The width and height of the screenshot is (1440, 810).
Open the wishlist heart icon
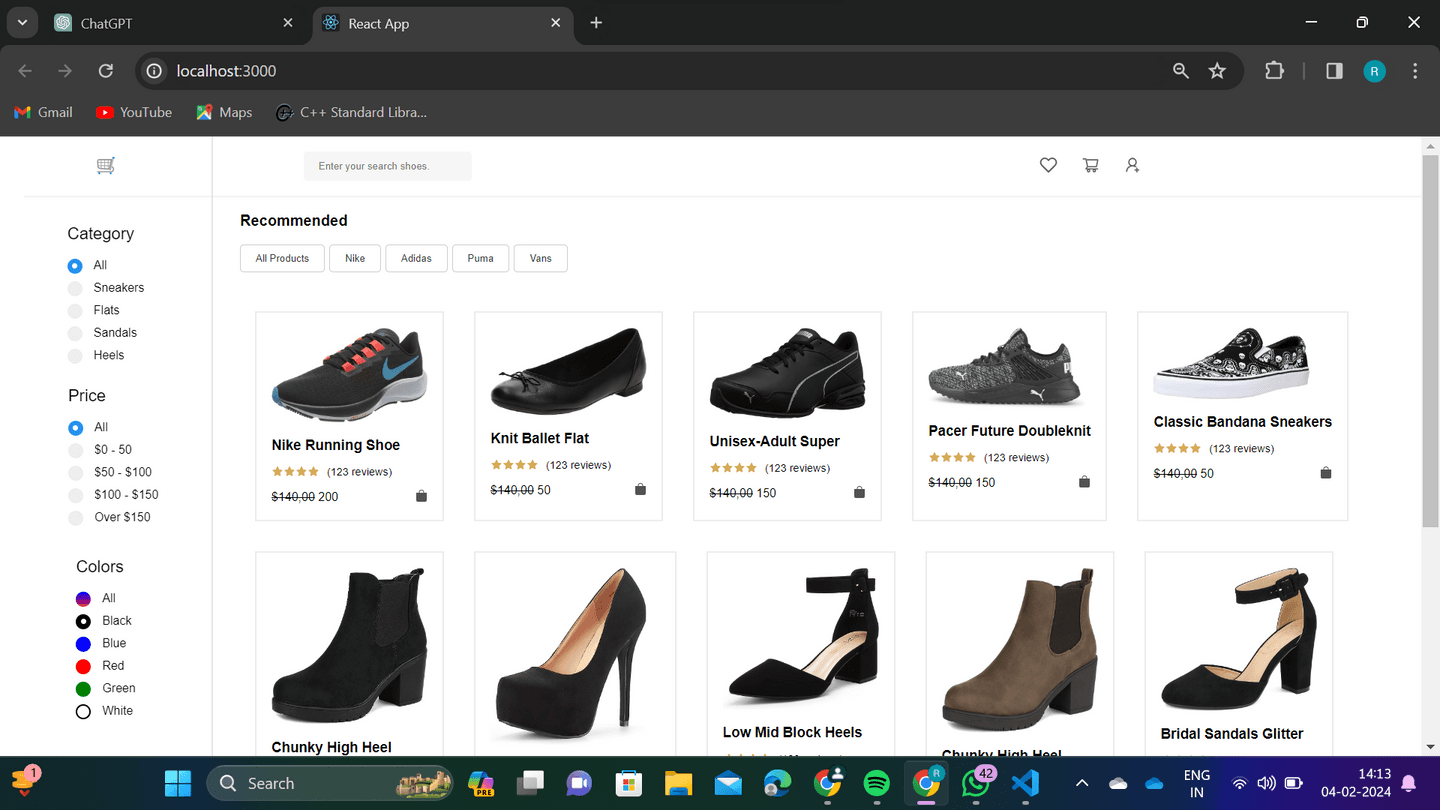1048,165
